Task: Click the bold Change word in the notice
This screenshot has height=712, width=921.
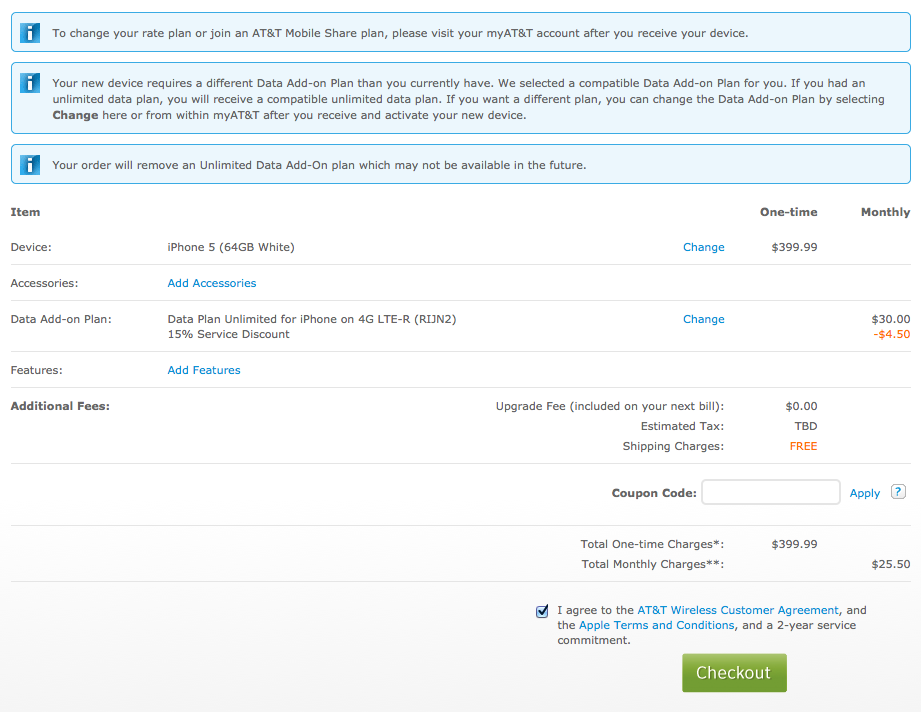Action: coord(75,115)
